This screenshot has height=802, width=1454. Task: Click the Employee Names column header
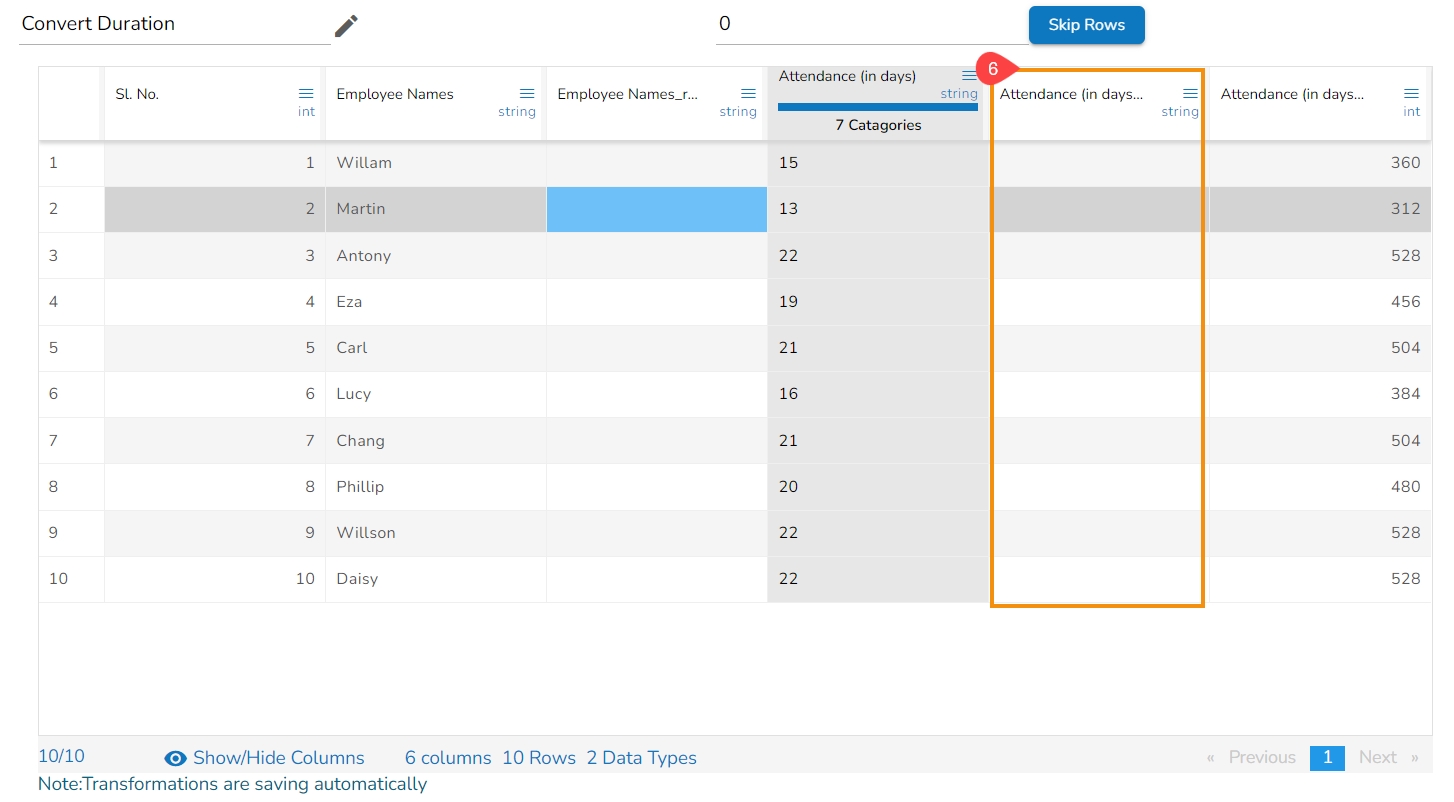[x=395, y=94]
